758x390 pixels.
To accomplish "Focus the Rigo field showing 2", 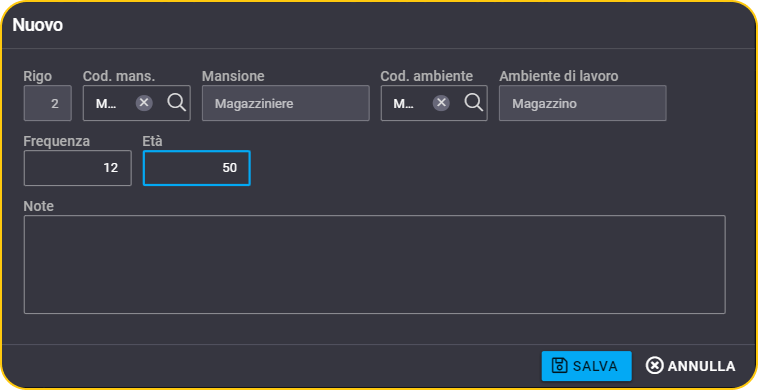I will [x=47, y=103].
